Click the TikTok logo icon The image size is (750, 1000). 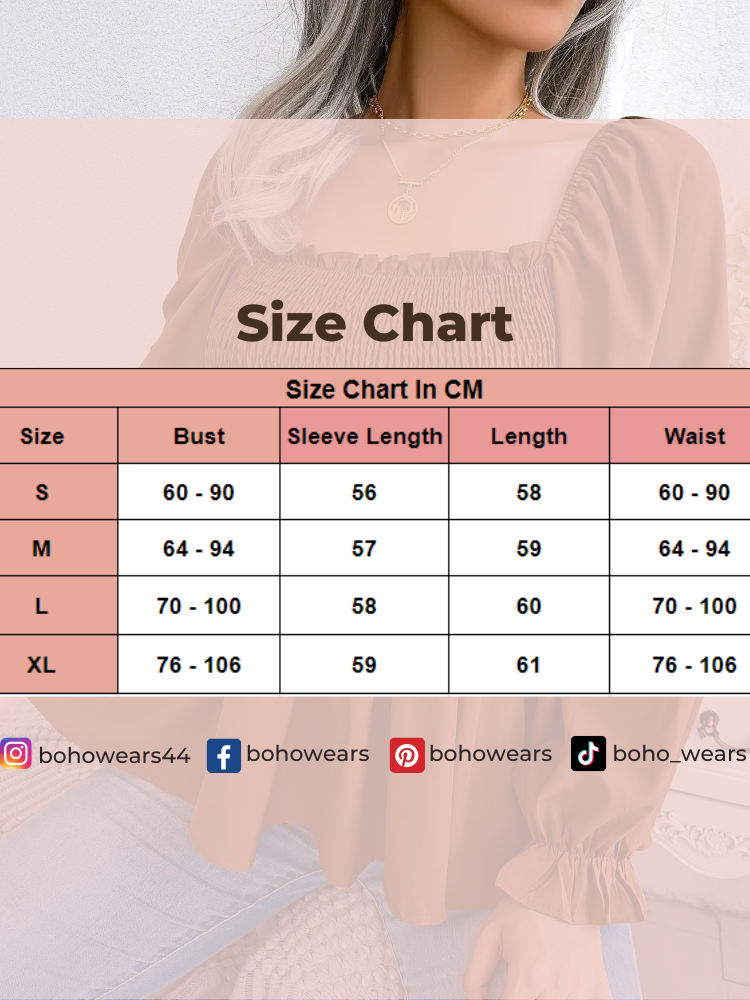click(588, 754)
